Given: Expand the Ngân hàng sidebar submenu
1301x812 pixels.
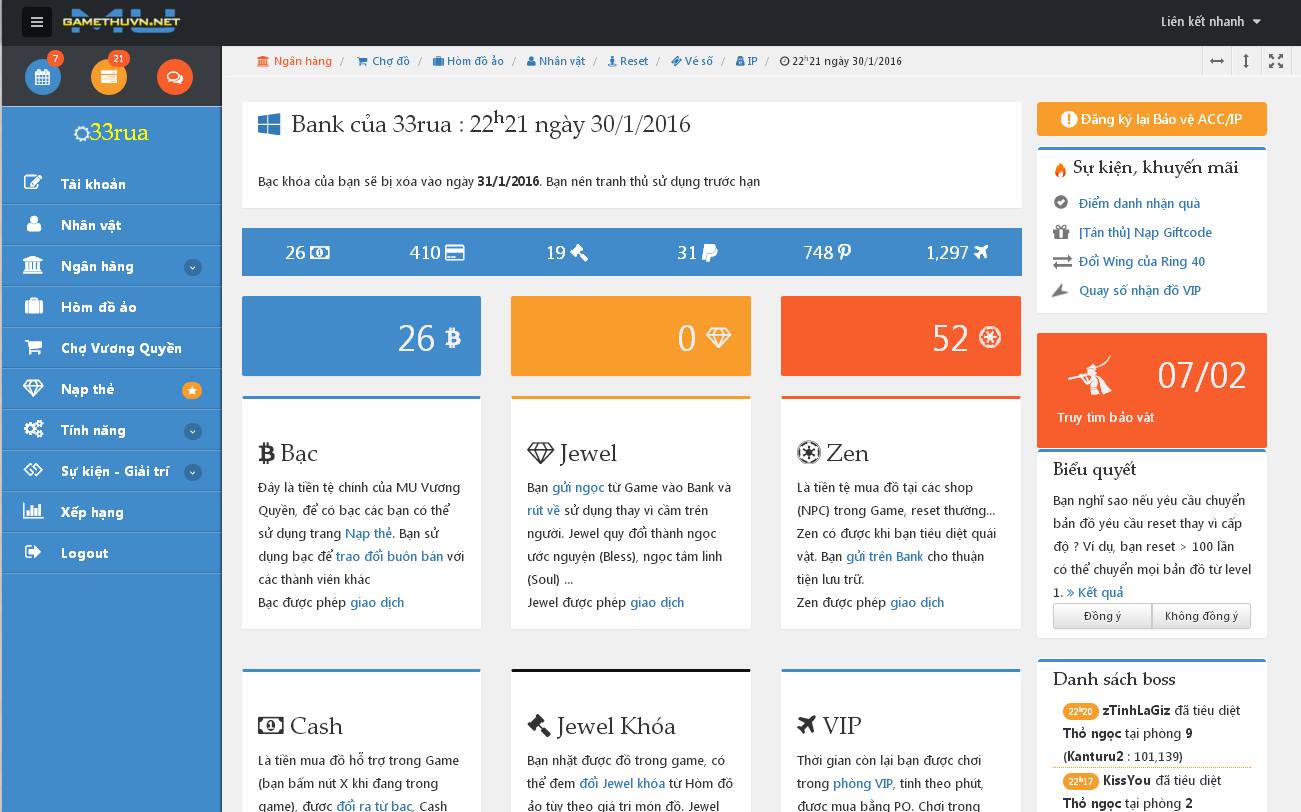Looking at the screenshot, I should [193, 267].
